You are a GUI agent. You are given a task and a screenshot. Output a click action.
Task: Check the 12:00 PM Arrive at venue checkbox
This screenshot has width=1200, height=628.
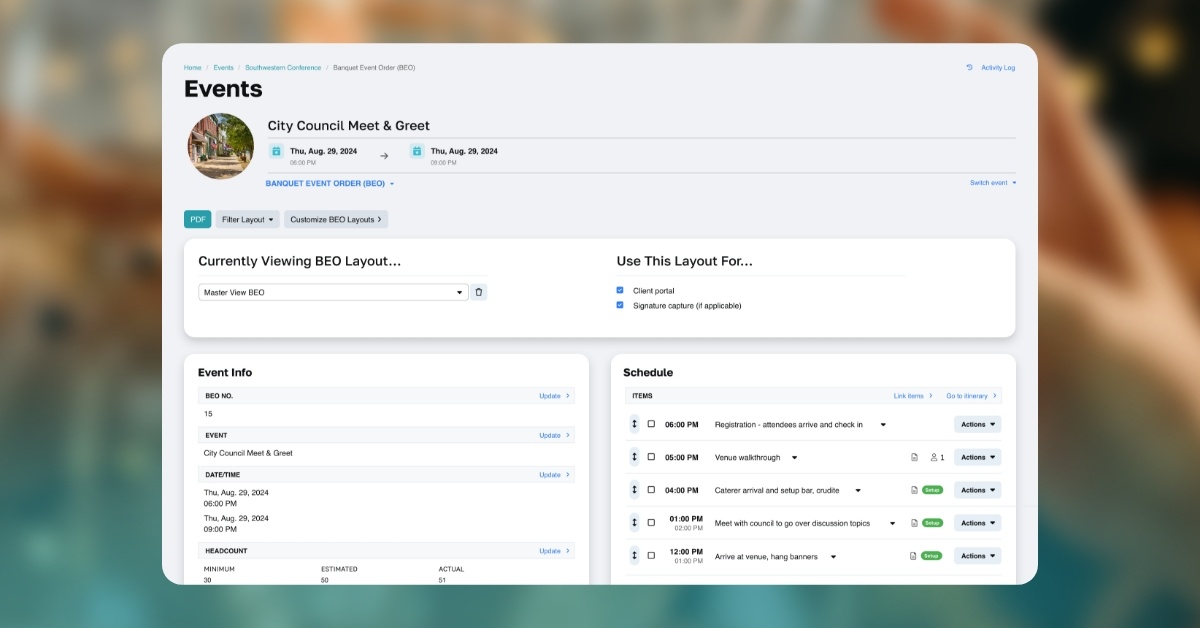pyautogui.click(x=651, y=555)
